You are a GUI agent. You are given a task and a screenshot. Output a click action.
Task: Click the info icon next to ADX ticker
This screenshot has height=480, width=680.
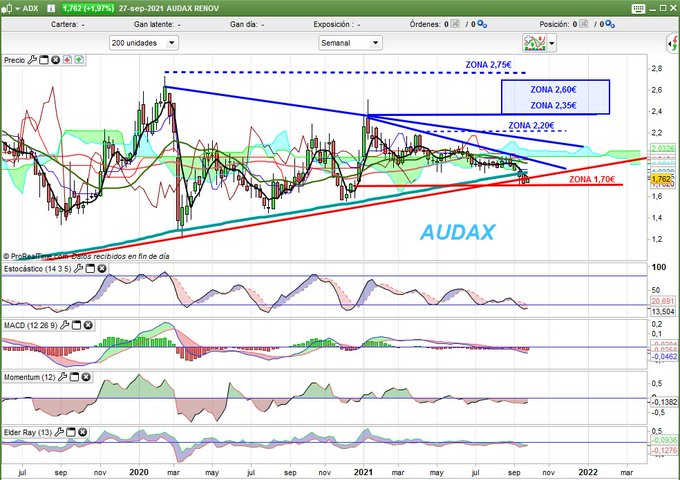tap(51, 8)
